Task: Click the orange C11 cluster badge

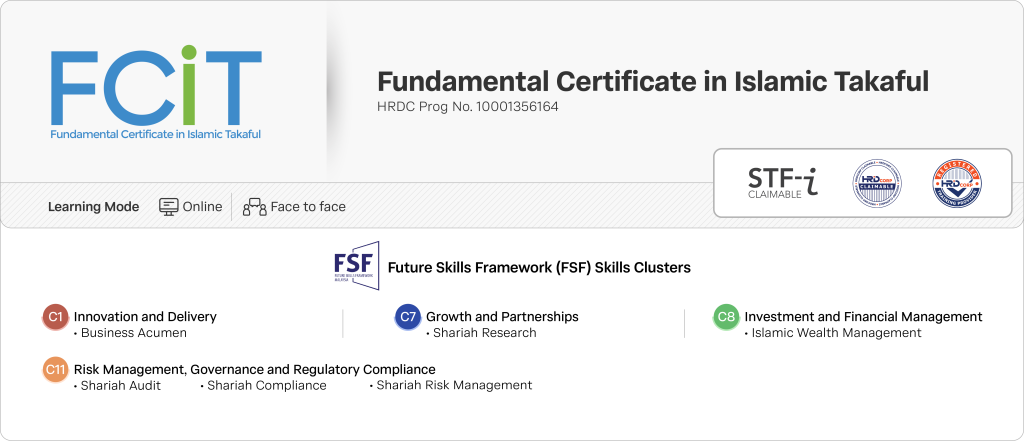Action: 56,370
